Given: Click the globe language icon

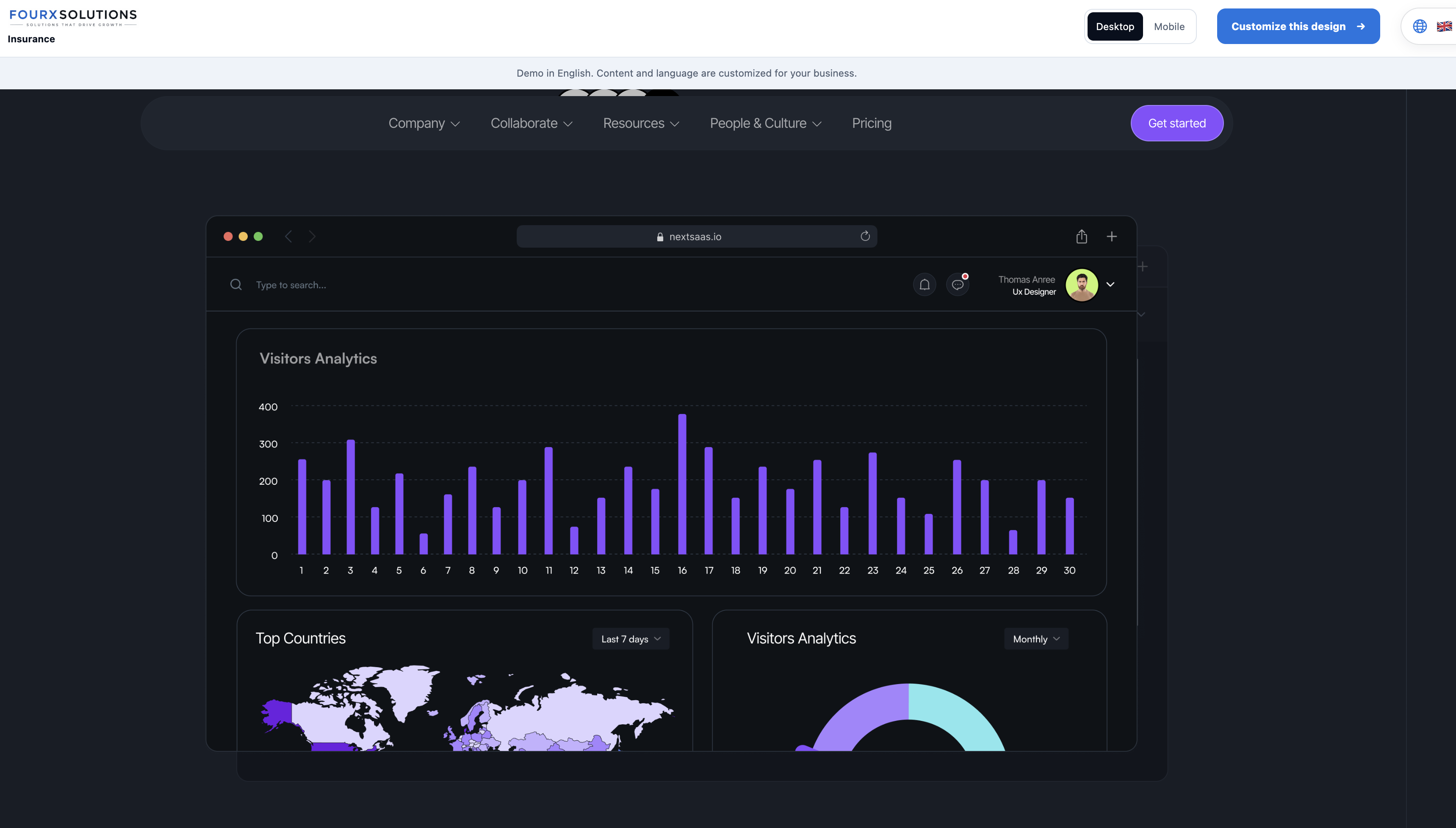Looking at the screenshot, I should (1420, 26).
